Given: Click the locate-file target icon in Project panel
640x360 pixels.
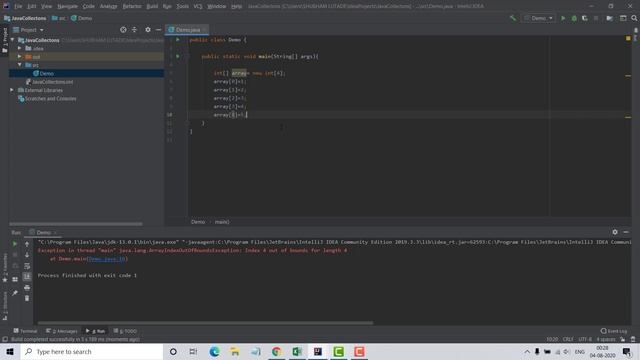Looking at the screenshot, I should 123,30.
